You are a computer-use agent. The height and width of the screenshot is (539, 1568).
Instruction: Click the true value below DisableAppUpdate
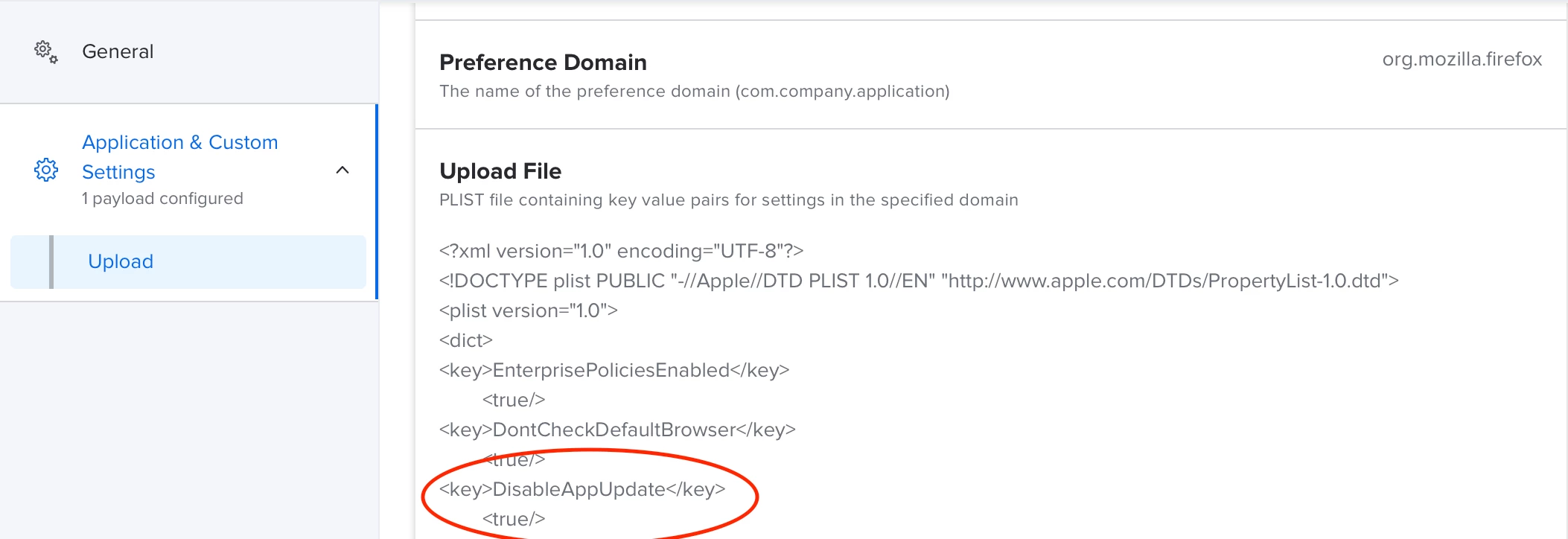coord(514,519)
